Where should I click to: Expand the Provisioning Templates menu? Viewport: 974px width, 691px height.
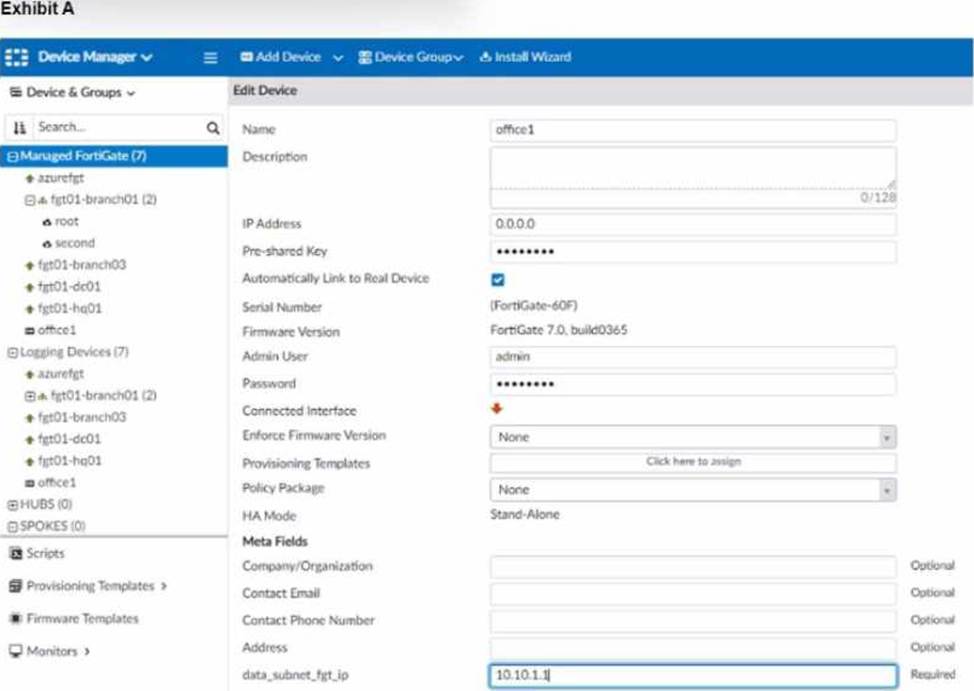tap(90, 586)
